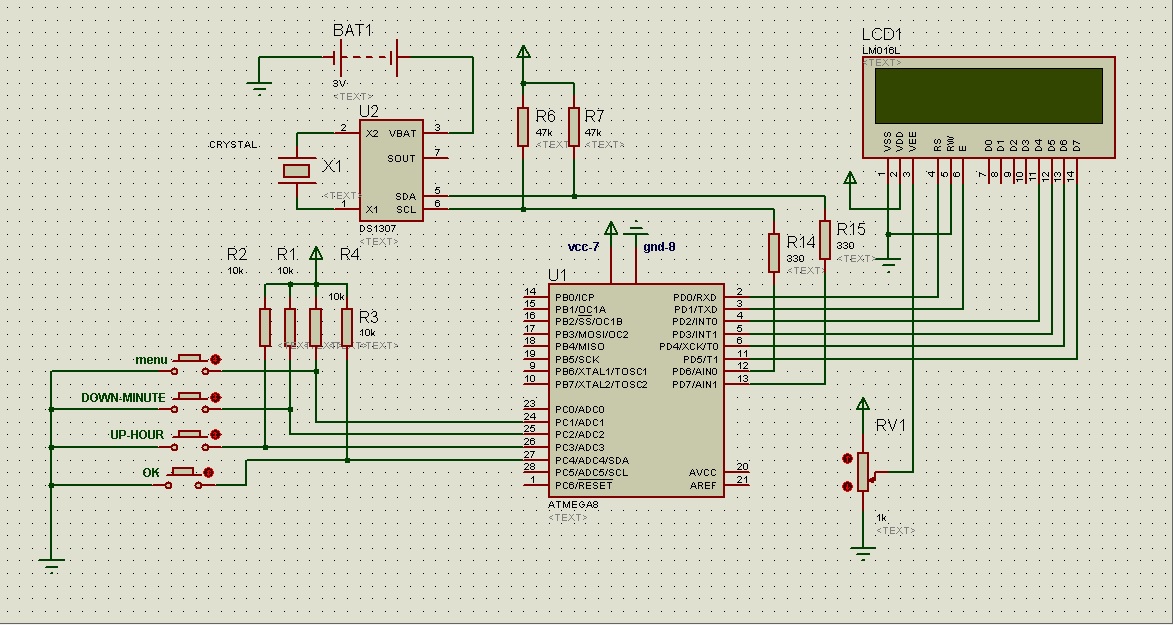Viewport: 1173px width, 625px height.
Task: Toggle the OK button red latch dot
Action: [x=209, y=472]
